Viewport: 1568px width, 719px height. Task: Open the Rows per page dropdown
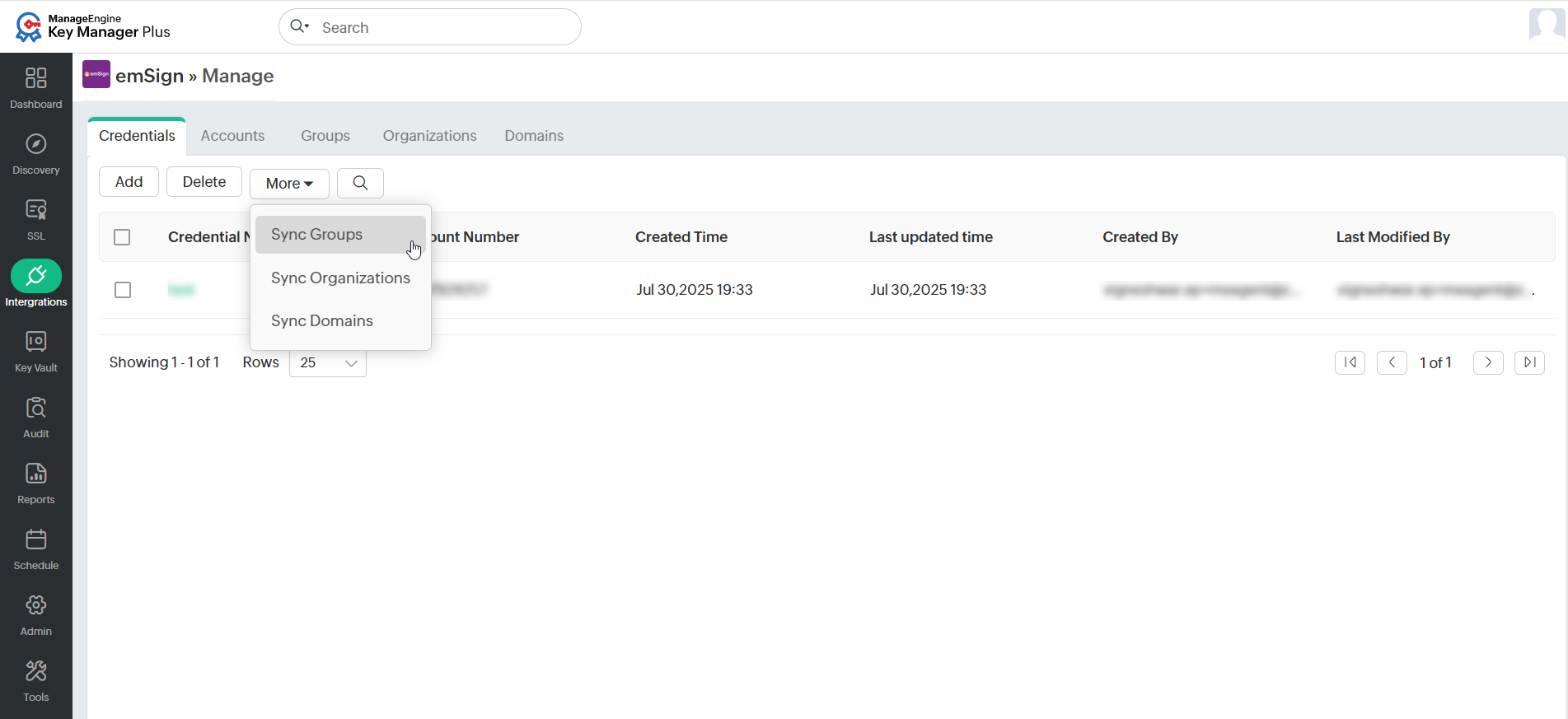[328, 362]
